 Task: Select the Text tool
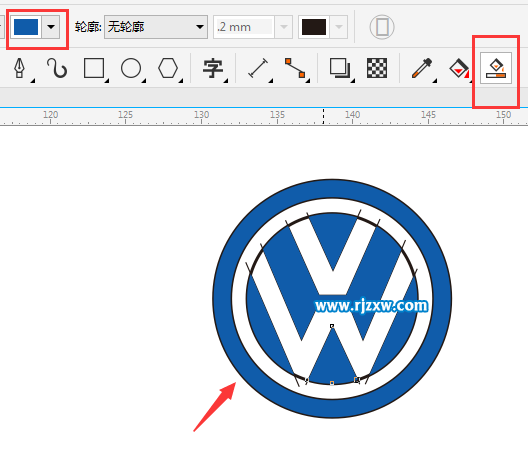[213, 68]
